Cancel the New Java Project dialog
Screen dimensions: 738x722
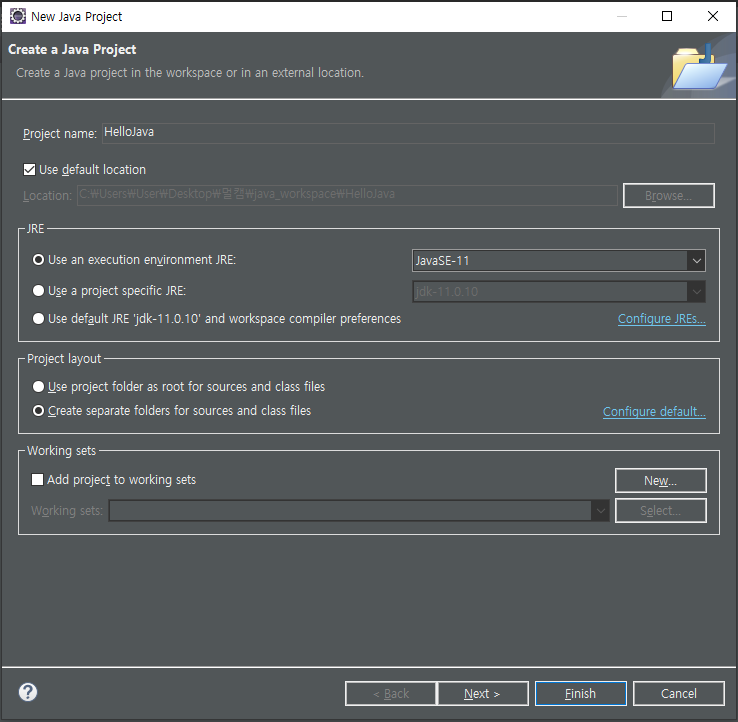pyautogui.click(x=679, y=693)
